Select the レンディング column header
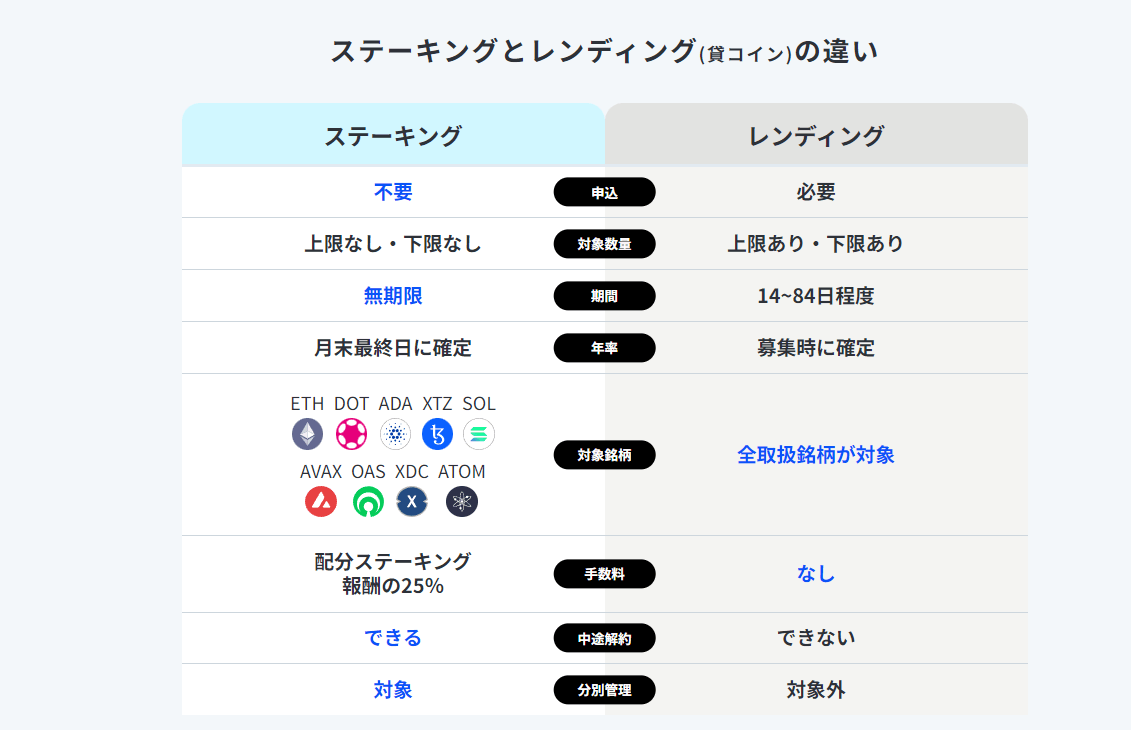This screenshot has height=730, width=1131. [816, 135]
